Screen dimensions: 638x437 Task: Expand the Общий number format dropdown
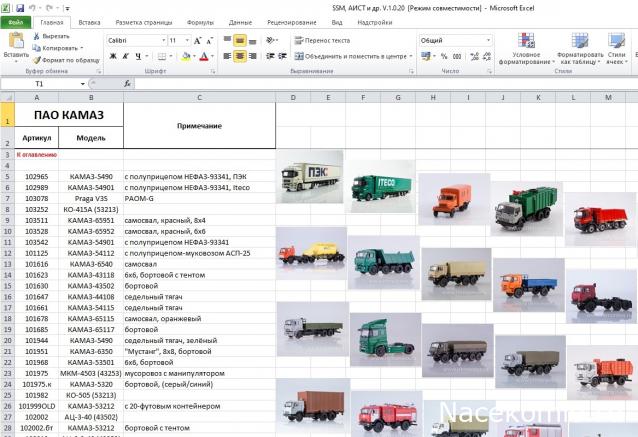(x=488, y=40)
